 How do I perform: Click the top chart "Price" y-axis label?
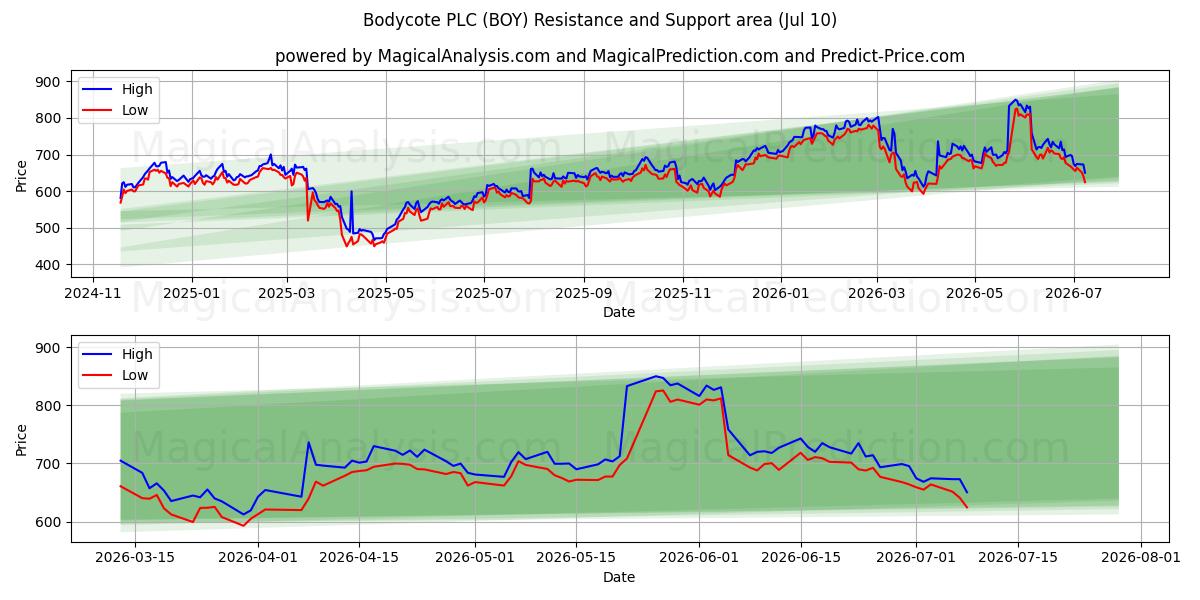click(x=22, y=173)
